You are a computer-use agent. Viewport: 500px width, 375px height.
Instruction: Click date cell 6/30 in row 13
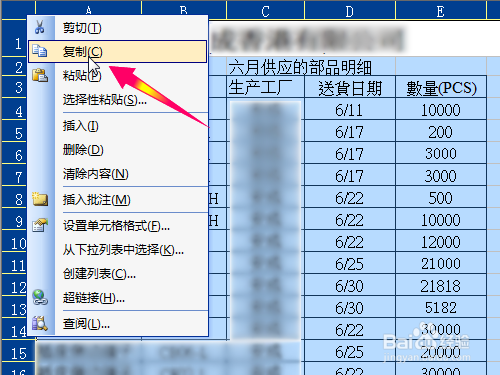[350, 307]
